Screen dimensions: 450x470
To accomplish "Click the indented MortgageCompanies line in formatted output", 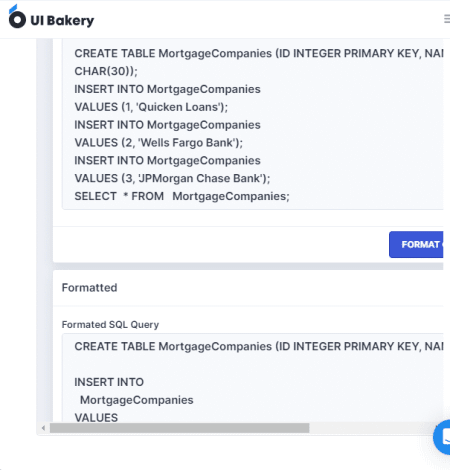I will tap(137, 400).
